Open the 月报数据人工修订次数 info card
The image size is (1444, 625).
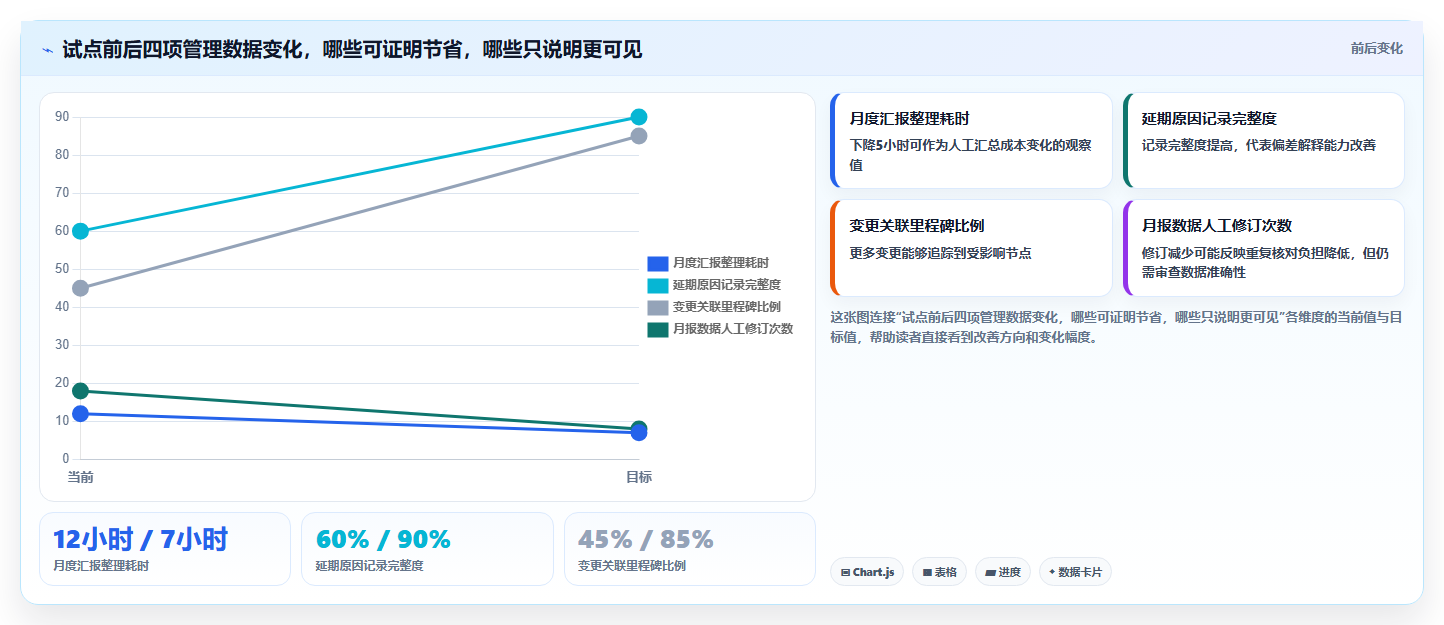(x=1263, y=248)
